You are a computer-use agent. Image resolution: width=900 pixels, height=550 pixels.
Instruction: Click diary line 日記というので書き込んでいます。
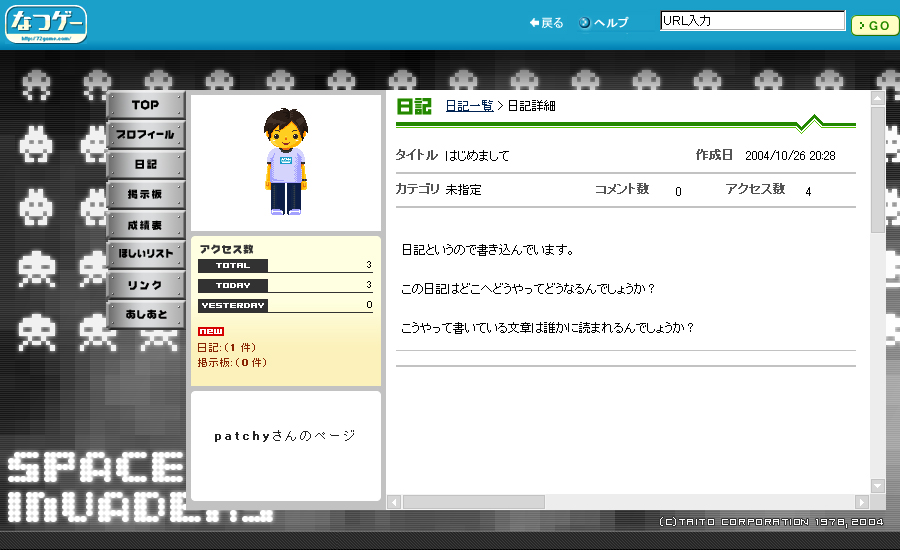point(487,250)
